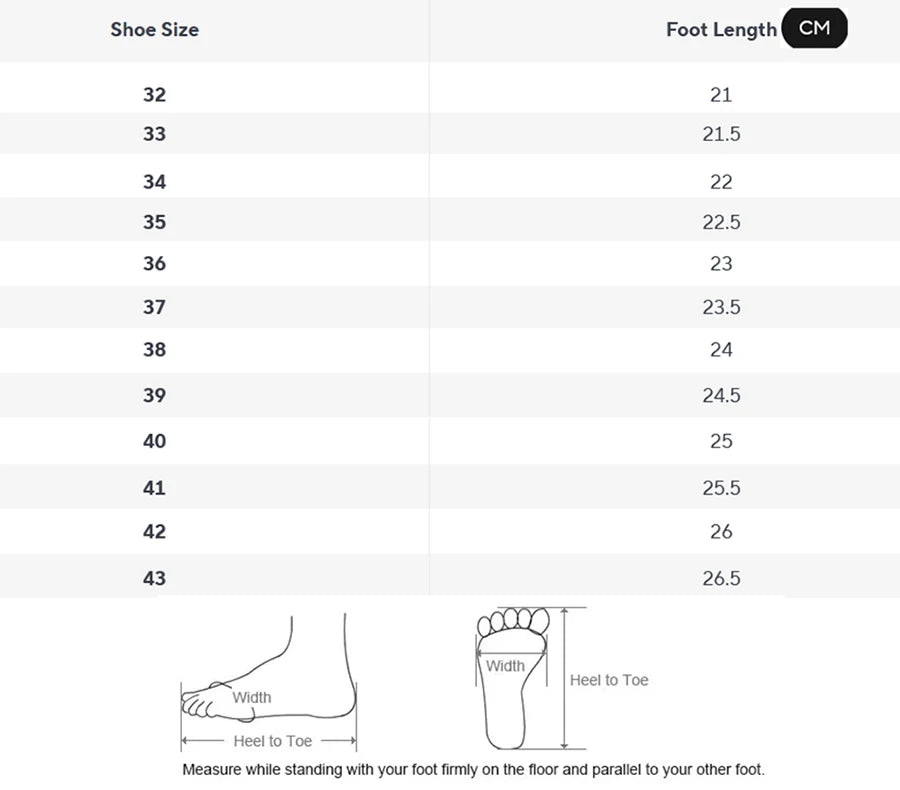Click the horizontal Heel to Toe arrow label

coord(273,741)
